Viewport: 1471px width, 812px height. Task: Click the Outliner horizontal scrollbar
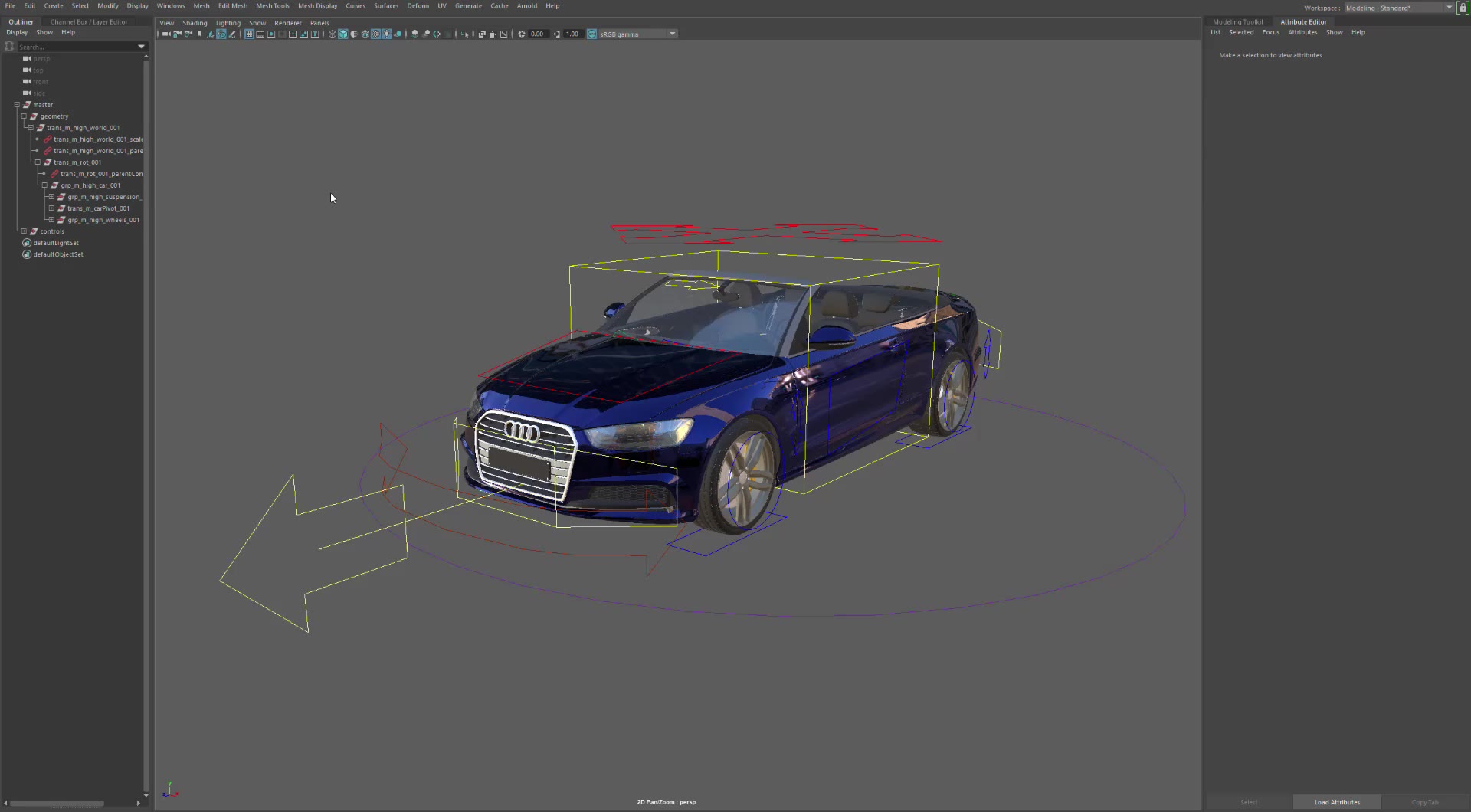pyautogui.click(x=57, y=803)
